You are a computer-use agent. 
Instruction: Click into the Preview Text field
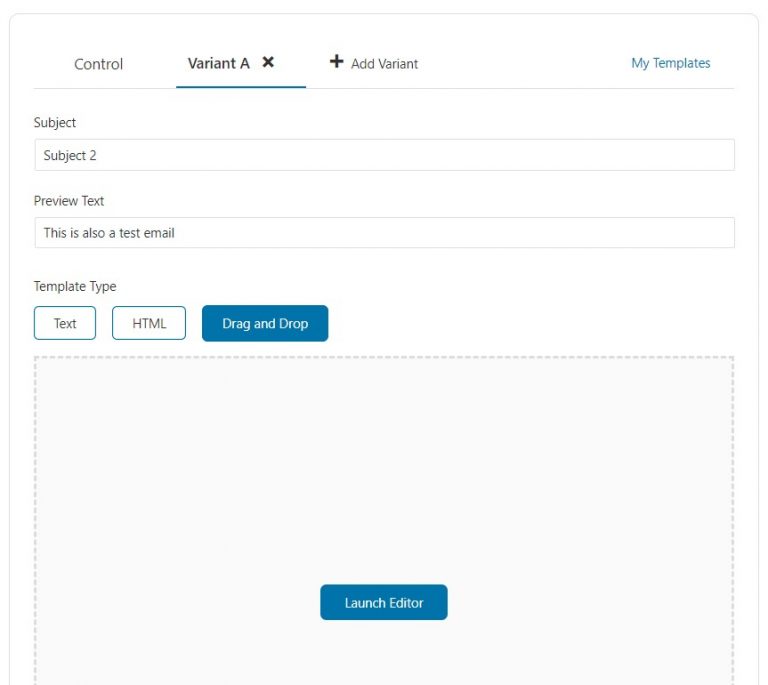pyautogui.click(x=384, y=233)
